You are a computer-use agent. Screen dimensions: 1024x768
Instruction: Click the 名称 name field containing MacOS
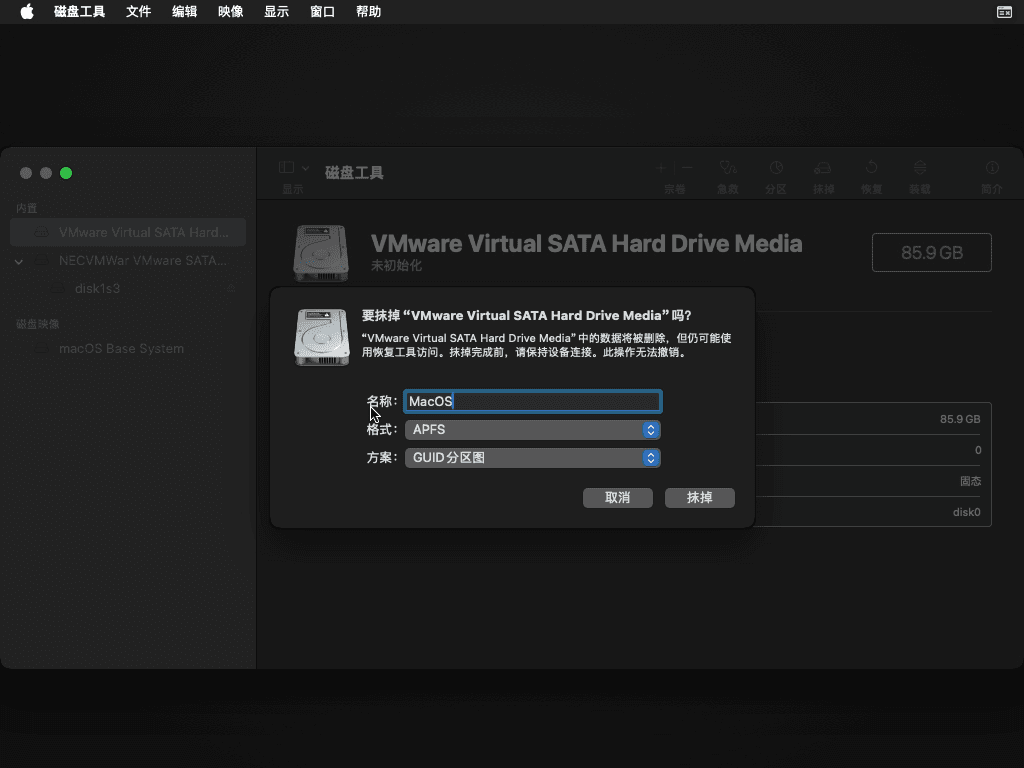(x=531, y=402)
